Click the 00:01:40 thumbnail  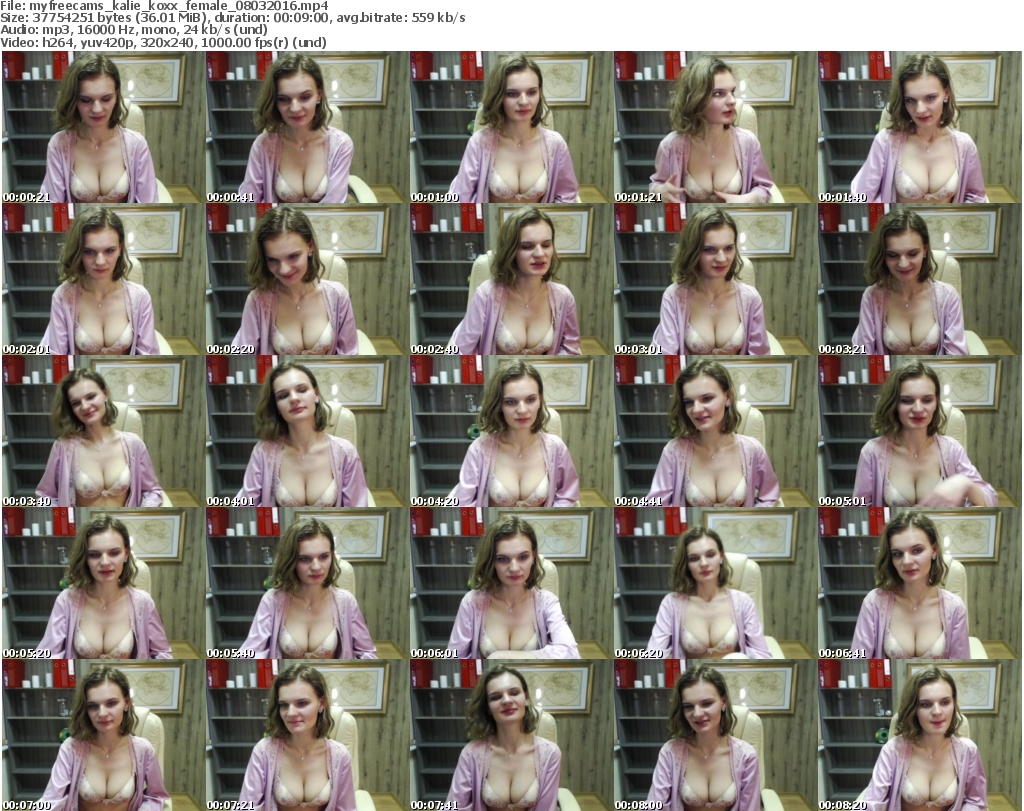[x=919, y=128]
